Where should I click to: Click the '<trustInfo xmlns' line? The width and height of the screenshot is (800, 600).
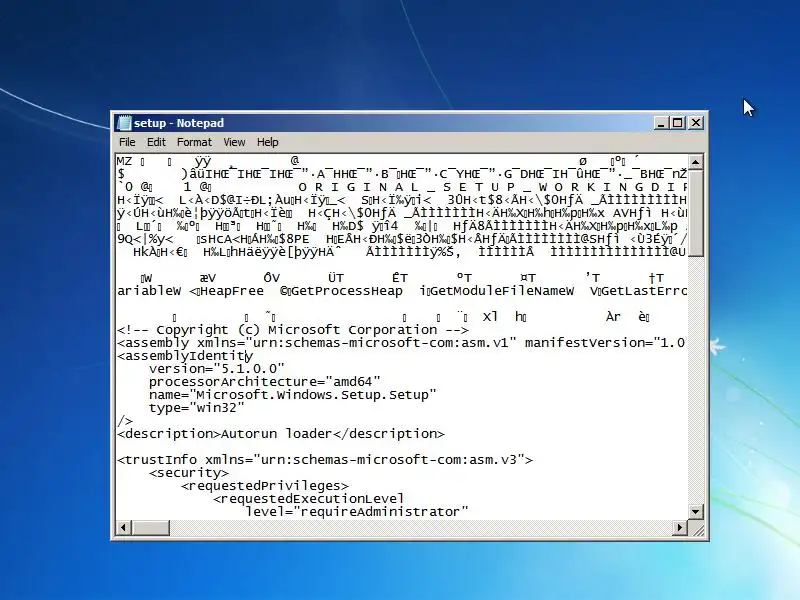(x=325, y=460)
